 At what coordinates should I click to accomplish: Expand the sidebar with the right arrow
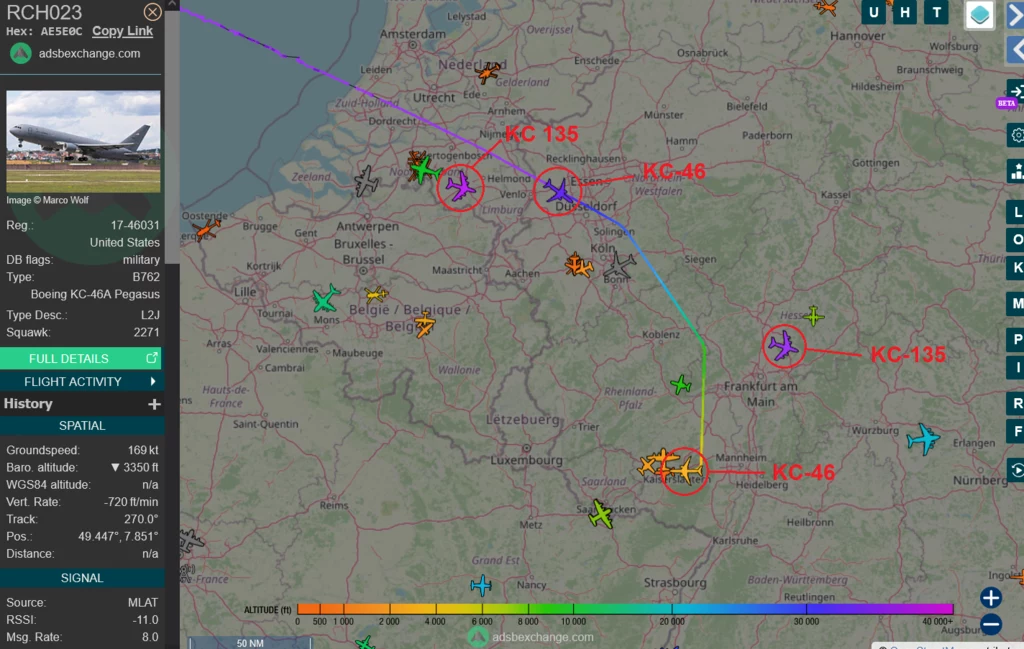coord(1015,16)
